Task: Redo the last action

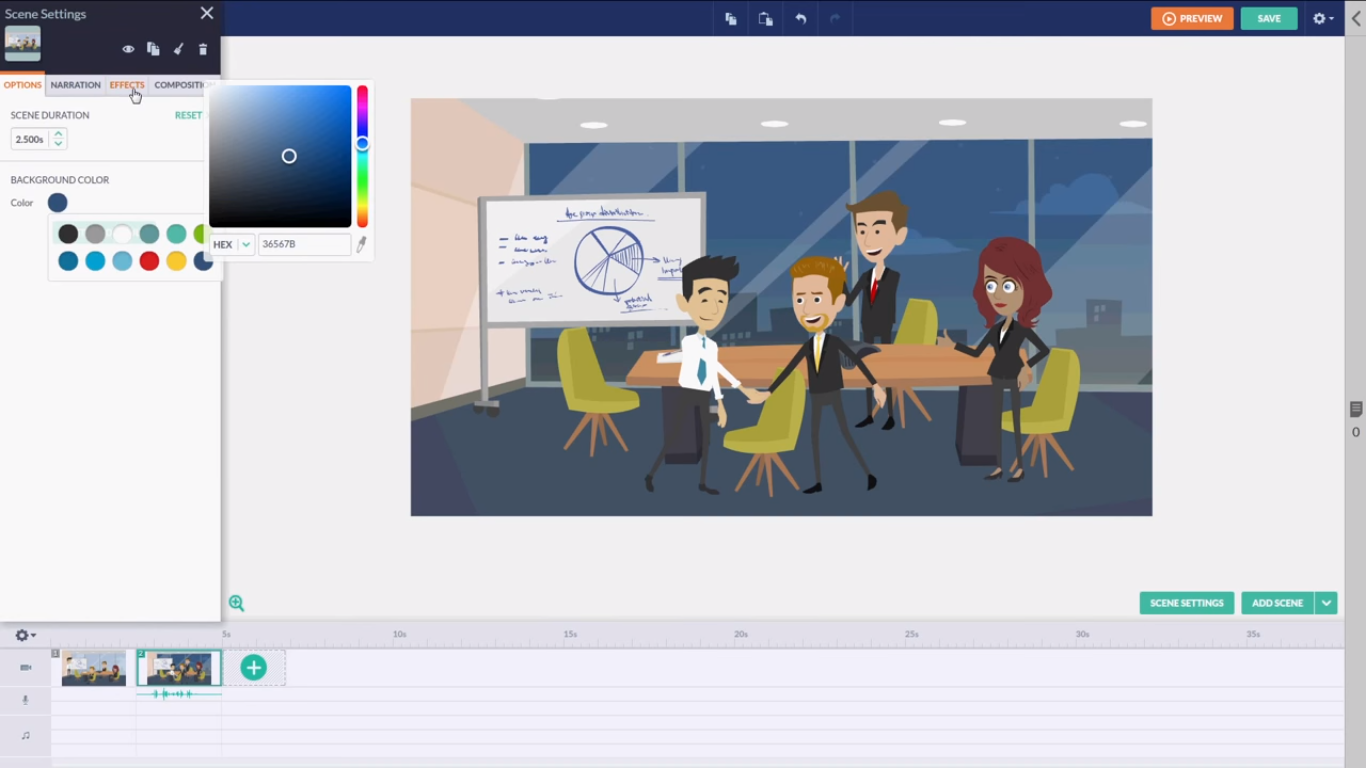Action: pyautogui.click(x=834, y=18)
